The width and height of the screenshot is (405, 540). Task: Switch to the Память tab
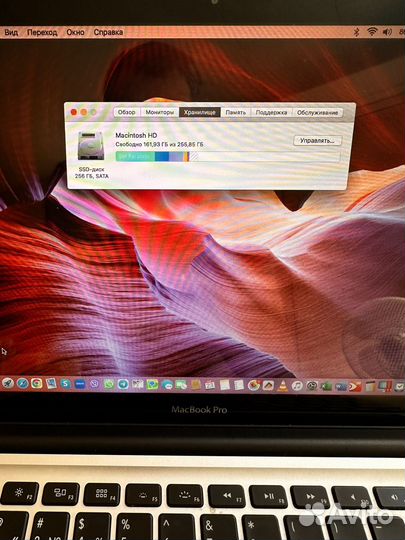click(236, 112)
